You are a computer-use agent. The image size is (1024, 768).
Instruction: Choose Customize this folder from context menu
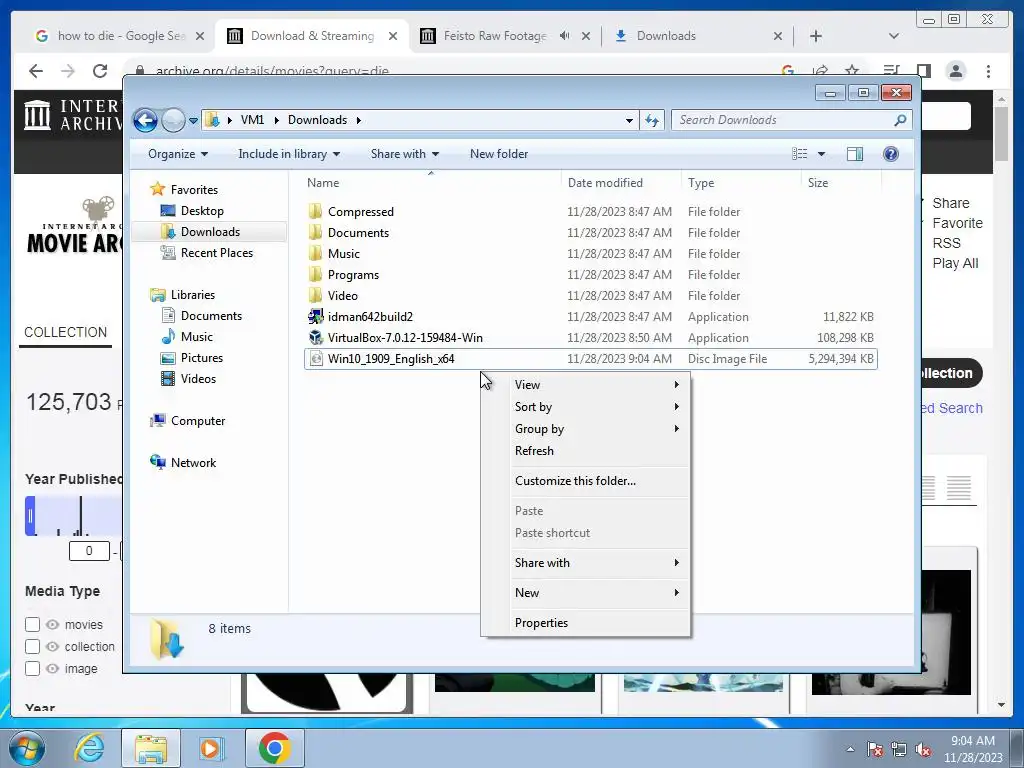[585, 481]
